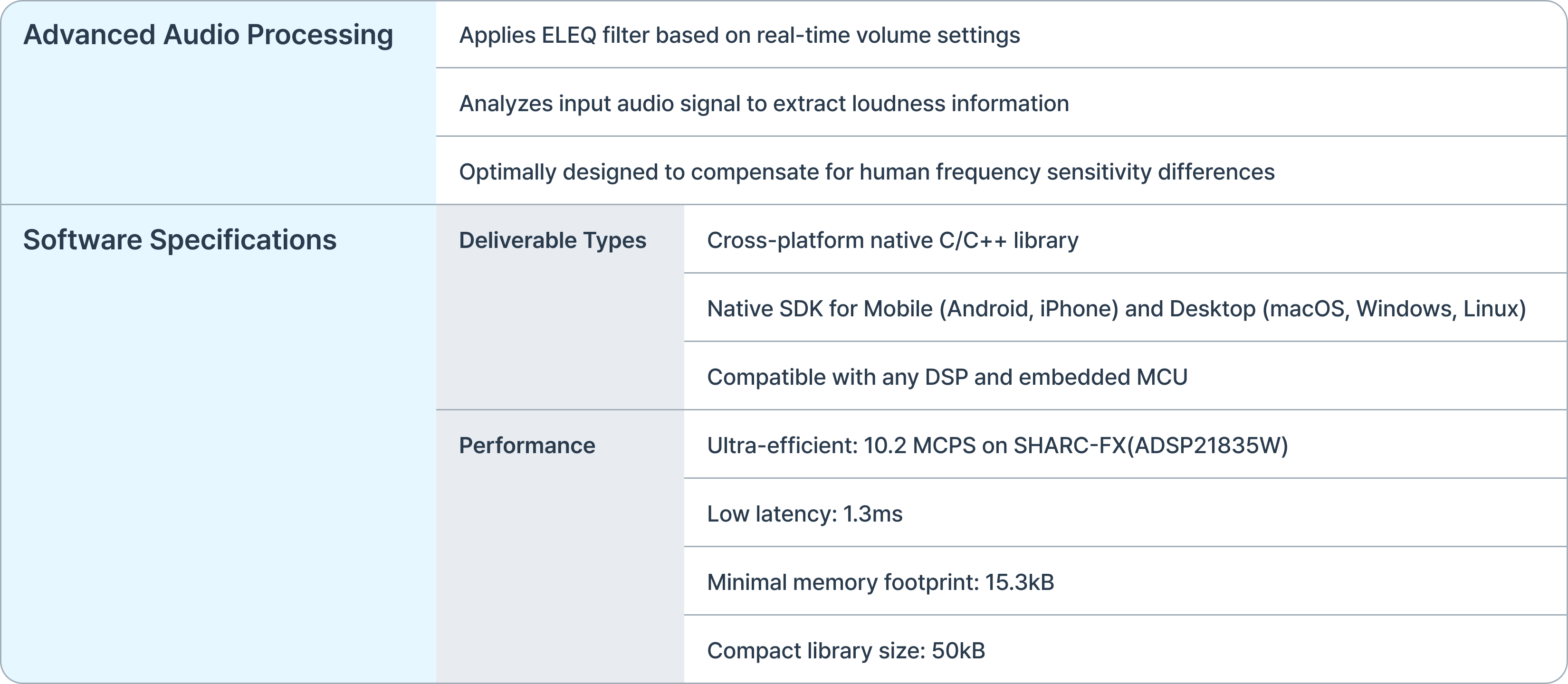1568x684 pixels.
Task: Click the DSP and embedded MCU row
Action: pos(947,377)
